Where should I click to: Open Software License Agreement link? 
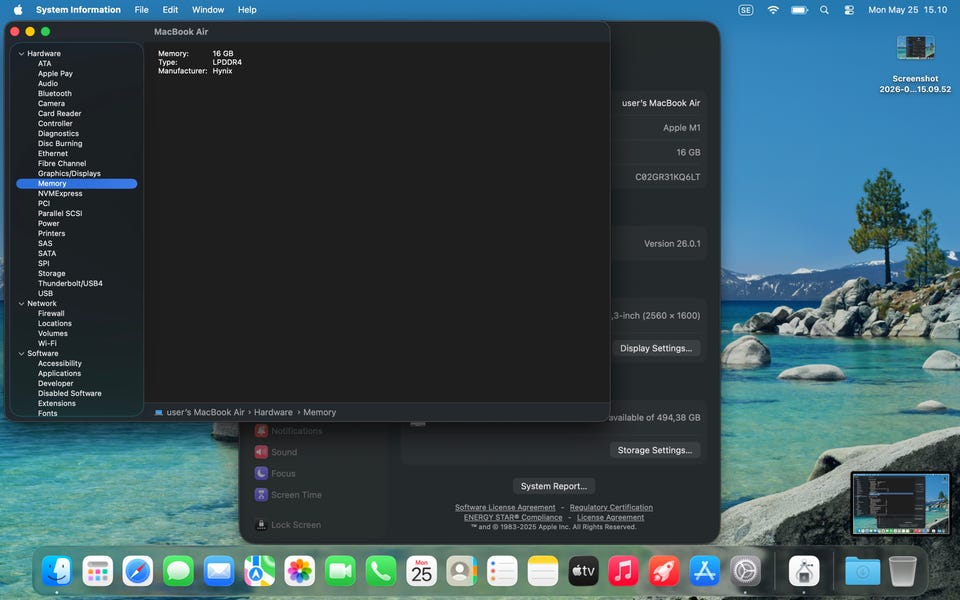pos(505,507)
